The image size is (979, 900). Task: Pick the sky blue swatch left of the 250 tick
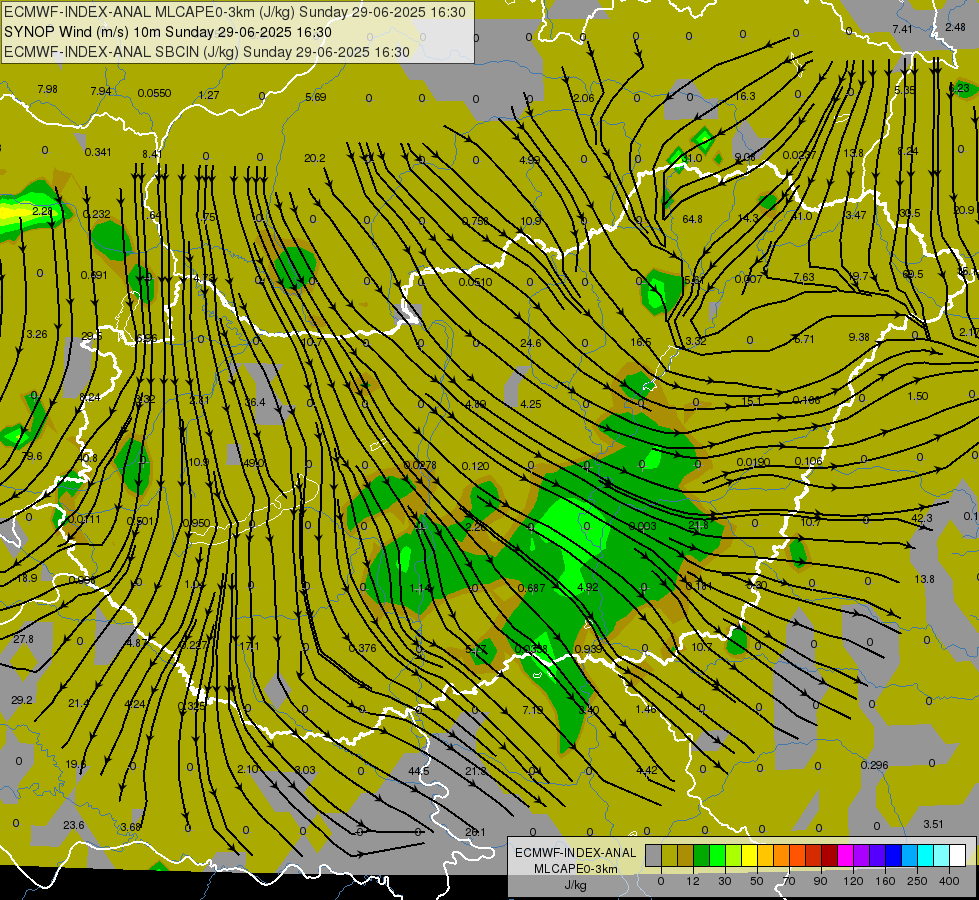910,855
